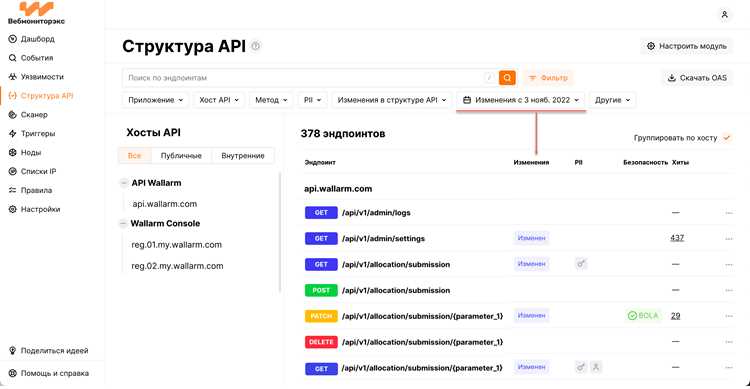Open more options for DELETE row

729,342
